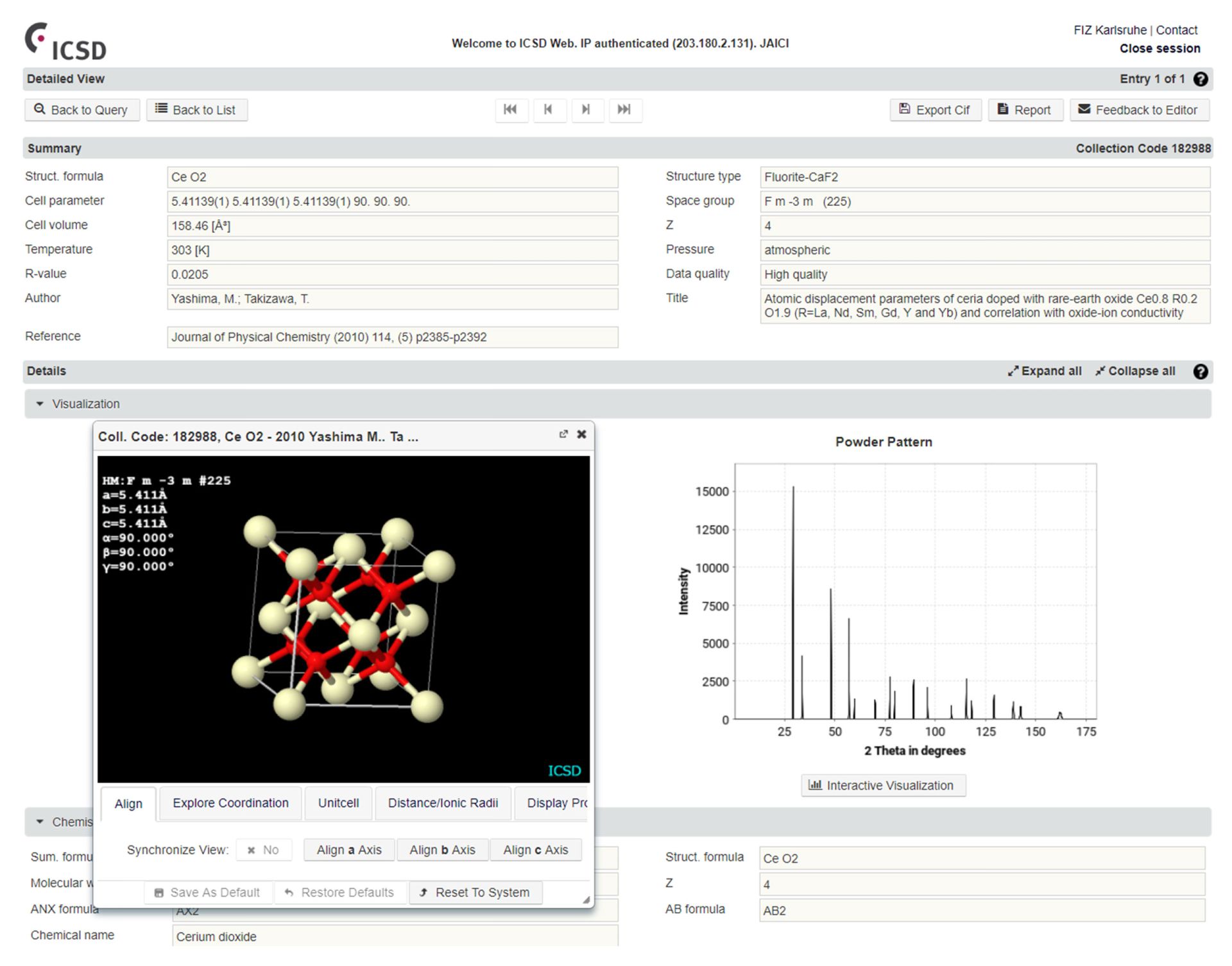Screen dimensions: 1232x966
Task: Open FIZ Karlsruhe link
Action: 1110,30
